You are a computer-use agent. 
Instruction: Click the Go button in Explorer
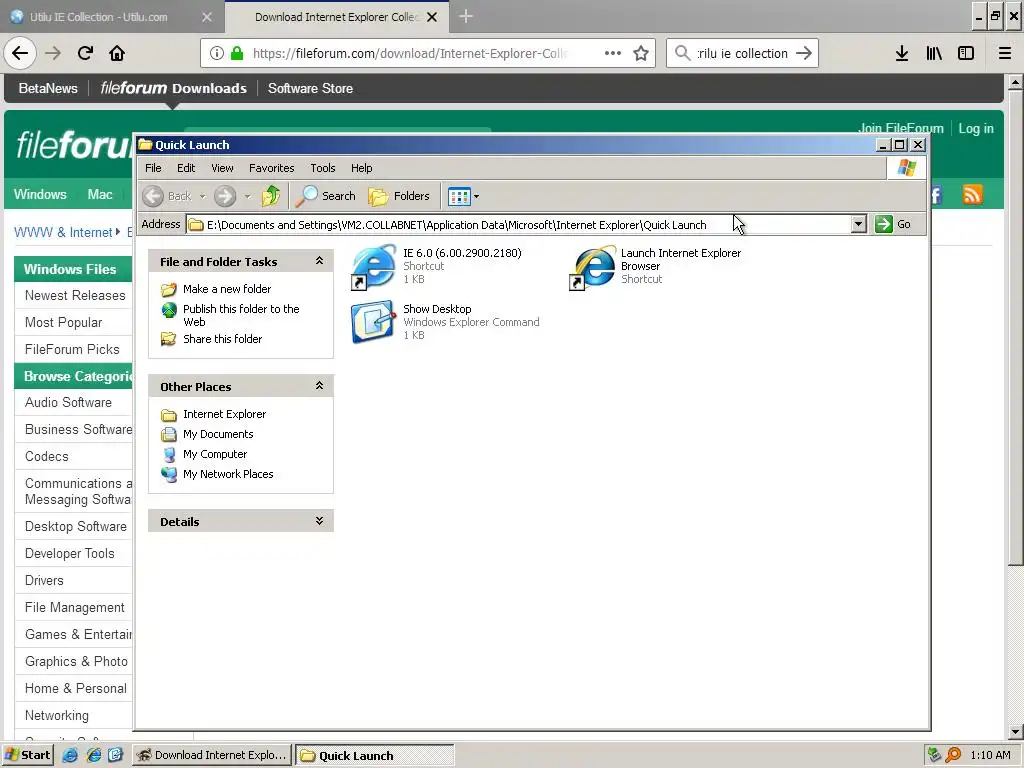tap(894, 224)
